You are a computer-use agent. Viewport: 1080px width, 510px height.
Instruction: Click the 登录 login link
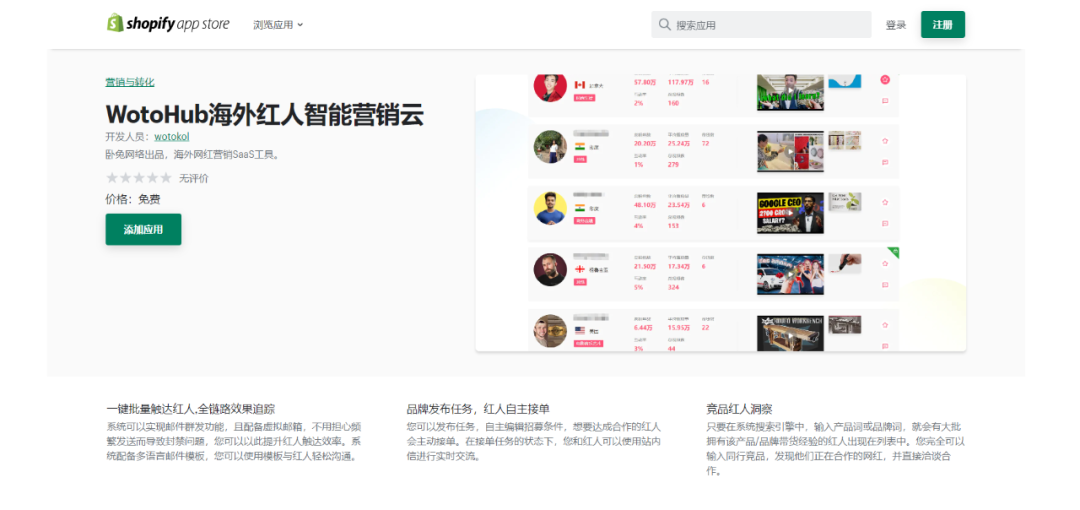(x=895, y=25)
